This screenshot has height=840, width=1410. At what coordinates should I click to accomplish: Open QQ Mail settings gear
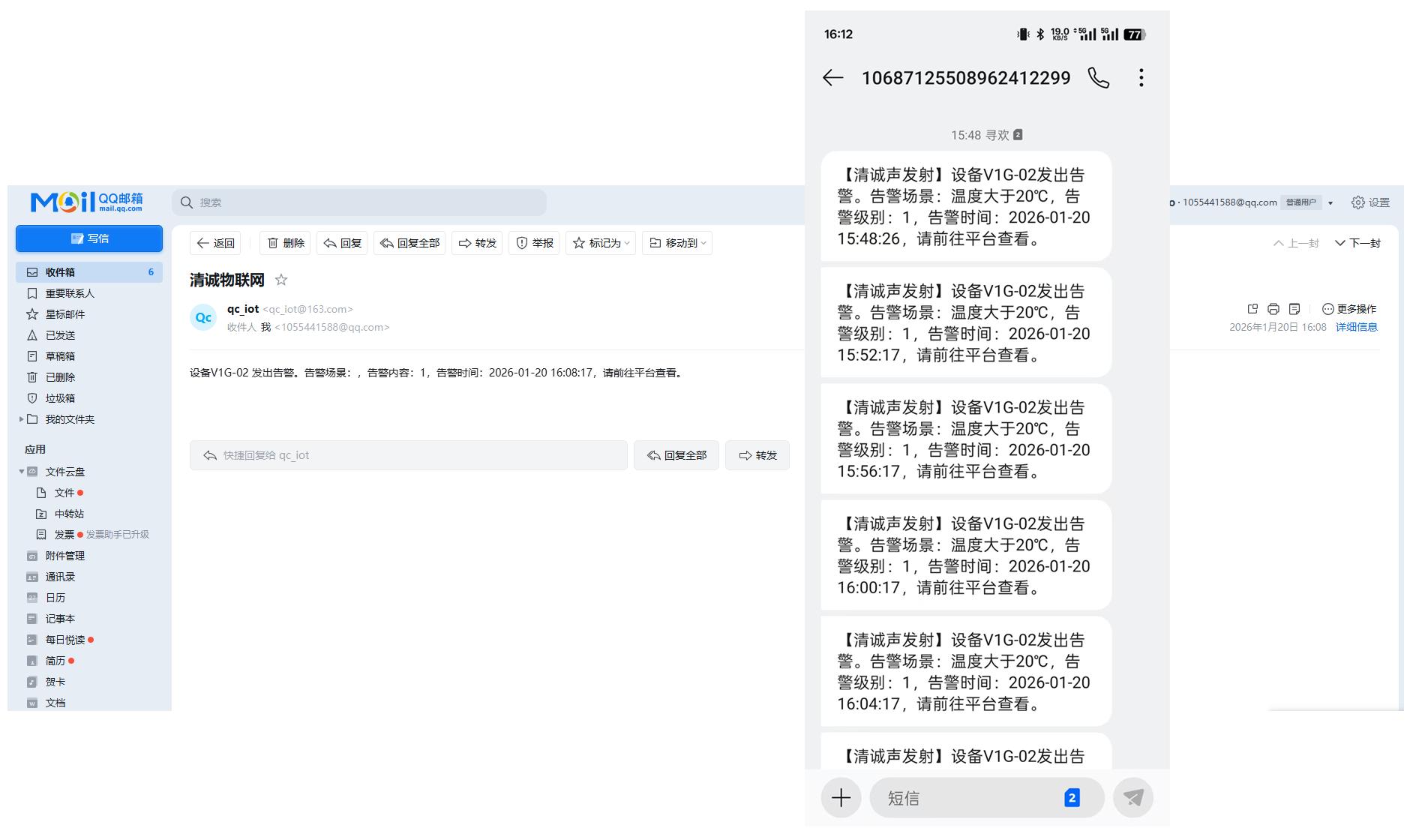(1357, 202)
